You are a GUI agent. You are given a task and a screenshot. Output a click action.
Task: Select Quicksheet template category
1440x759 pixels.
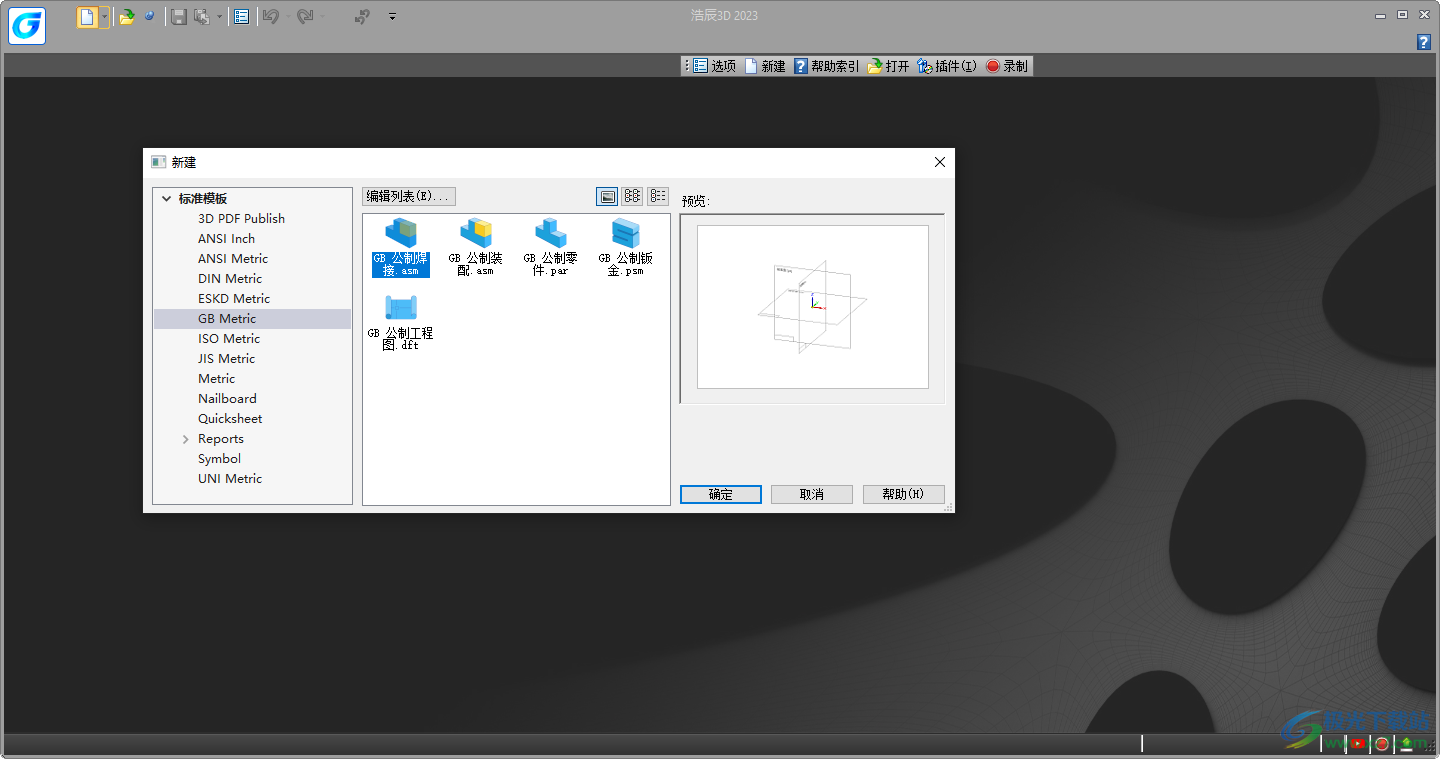(x=230, y=419)
